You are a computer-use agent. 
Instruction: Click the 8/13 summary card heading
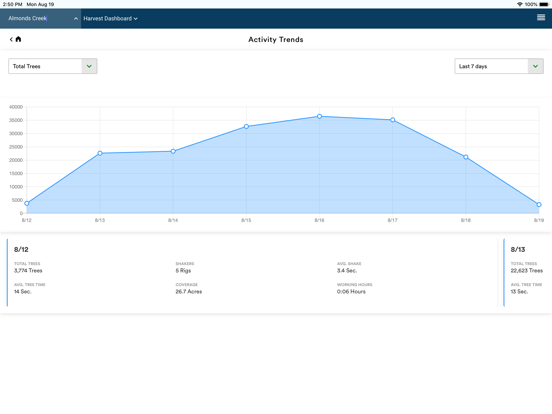point(518,250)
